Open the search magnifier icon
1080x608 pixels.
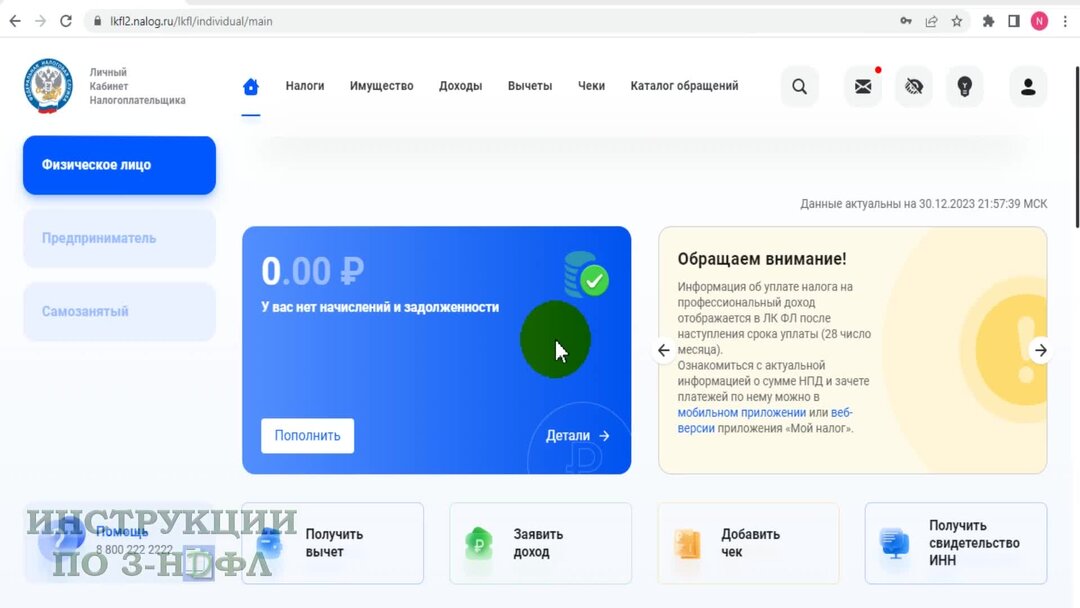(799, 87)
